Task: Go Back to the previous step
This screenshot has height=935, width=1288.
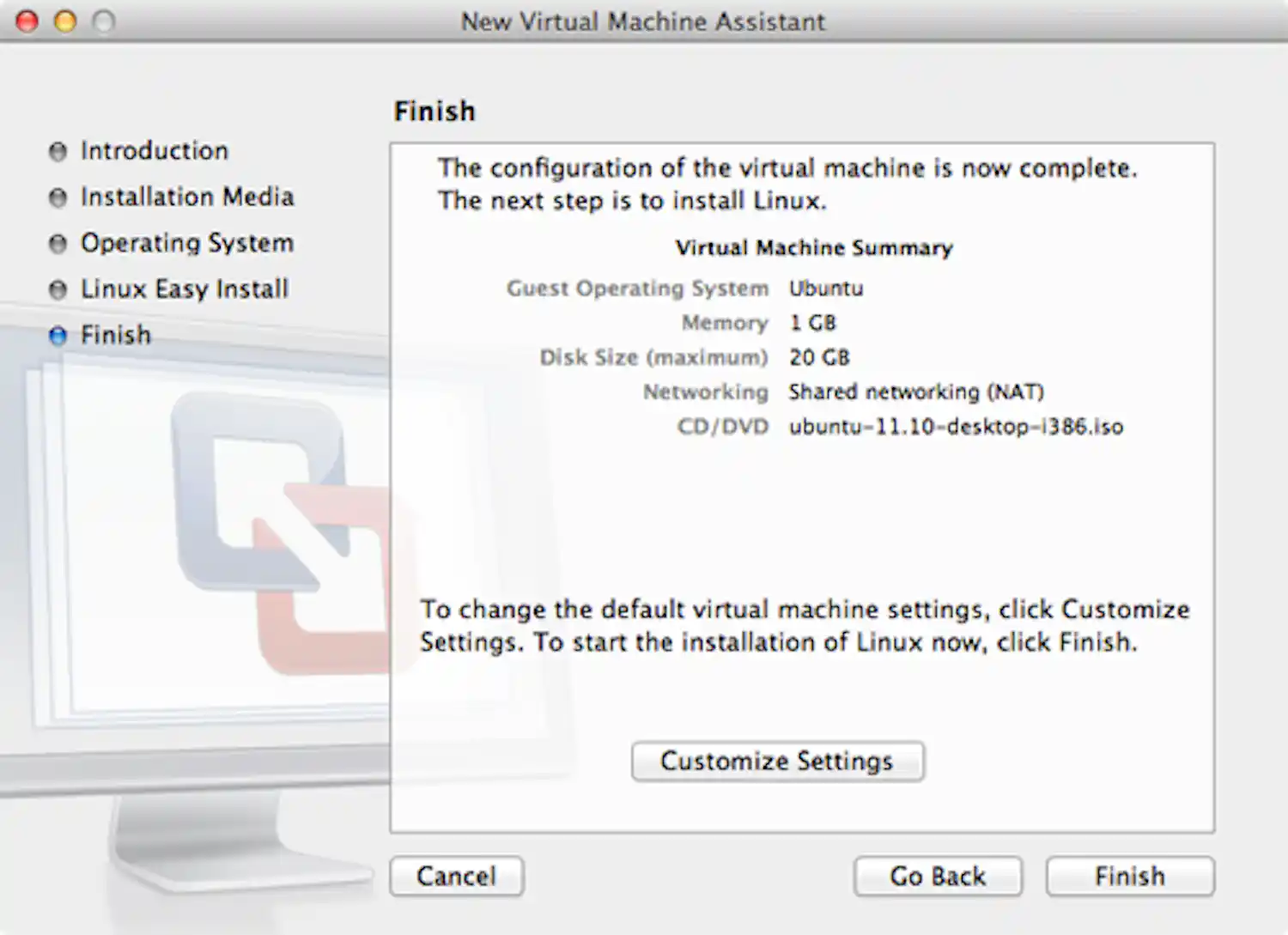Action: click(x=938, y=876)
